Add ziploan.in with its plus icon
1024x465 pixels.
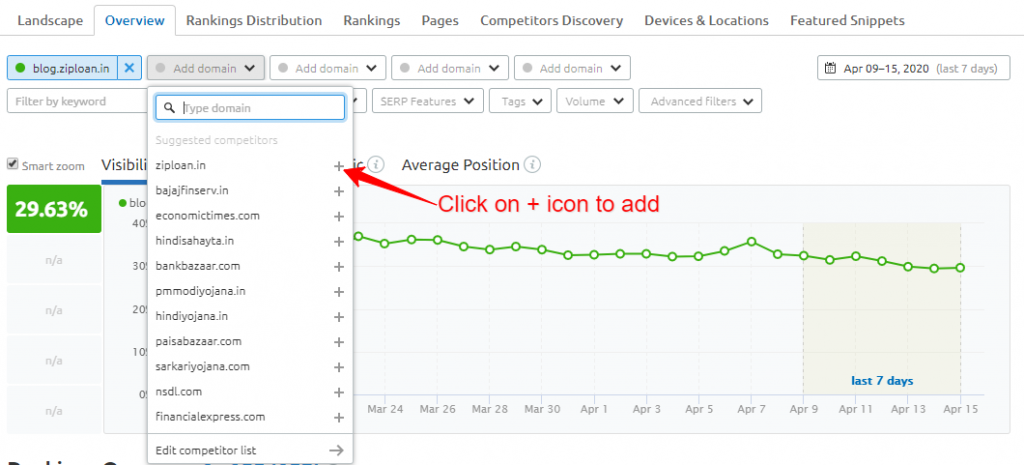pyautogui.click(x=338, y=166)
